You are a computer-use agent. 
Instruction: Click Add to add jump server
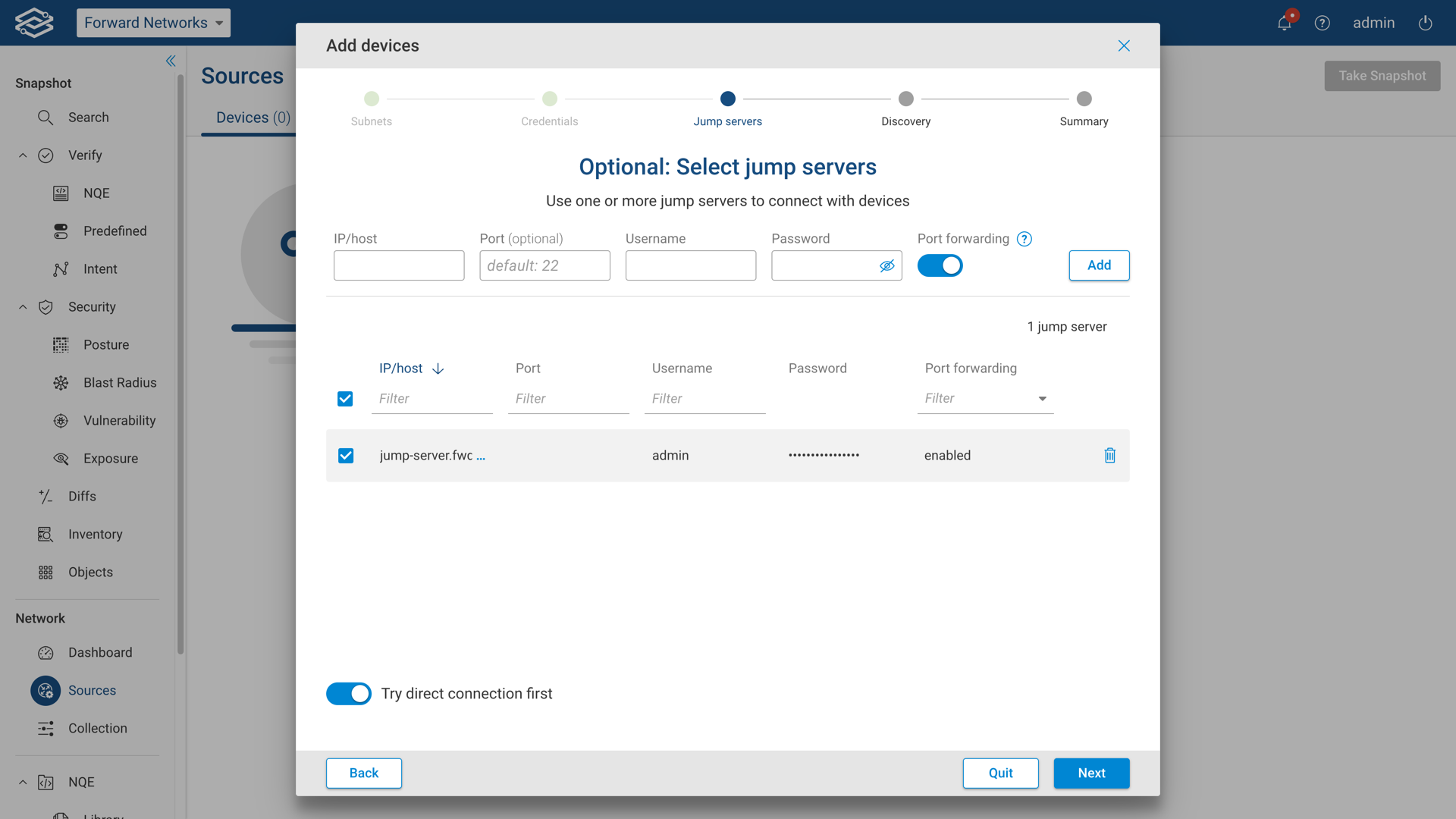pyautogui.click(x=1098, y=265)
